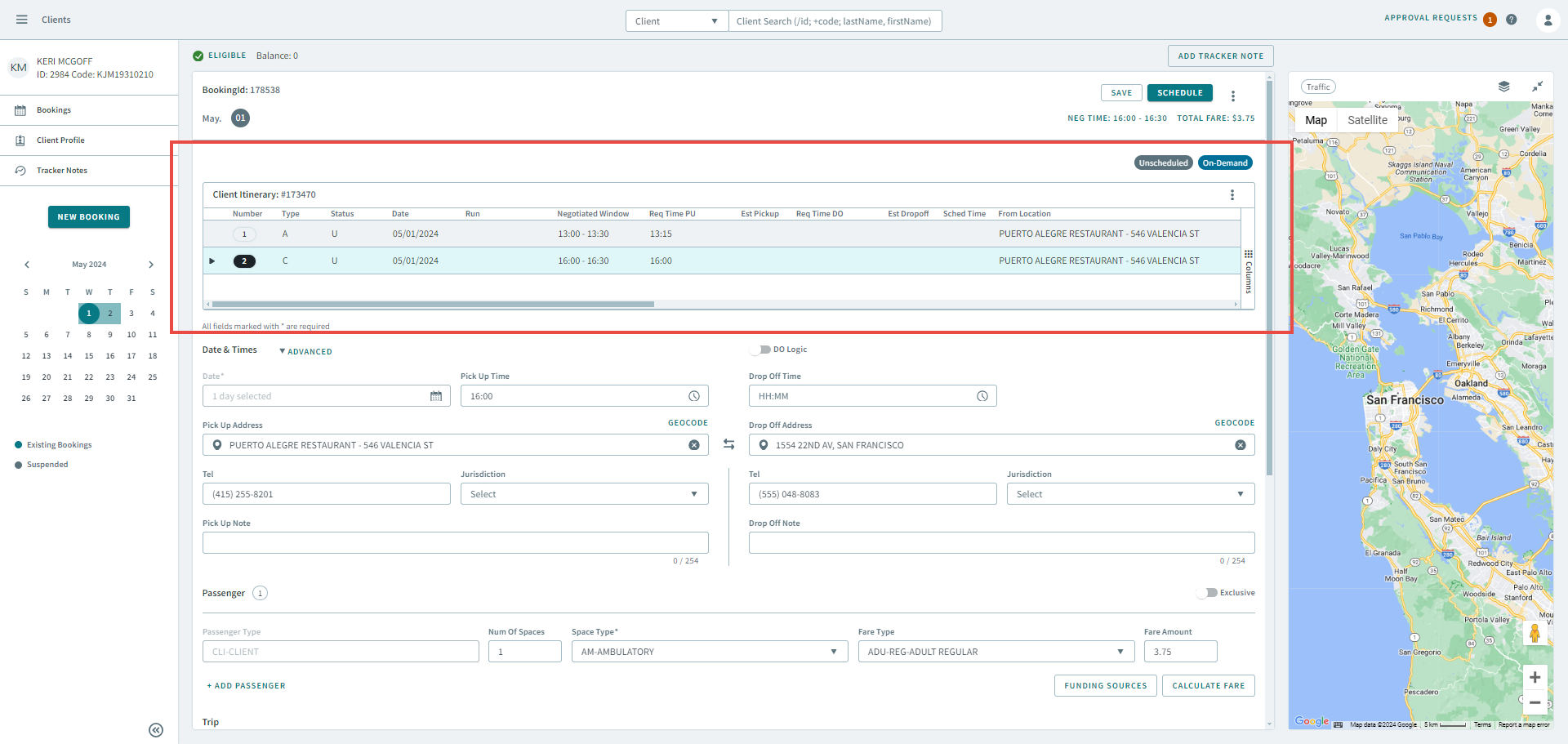Click the itinerary table horizontal scrollbar
1568x744 pixels.
[x=433, y=304]
